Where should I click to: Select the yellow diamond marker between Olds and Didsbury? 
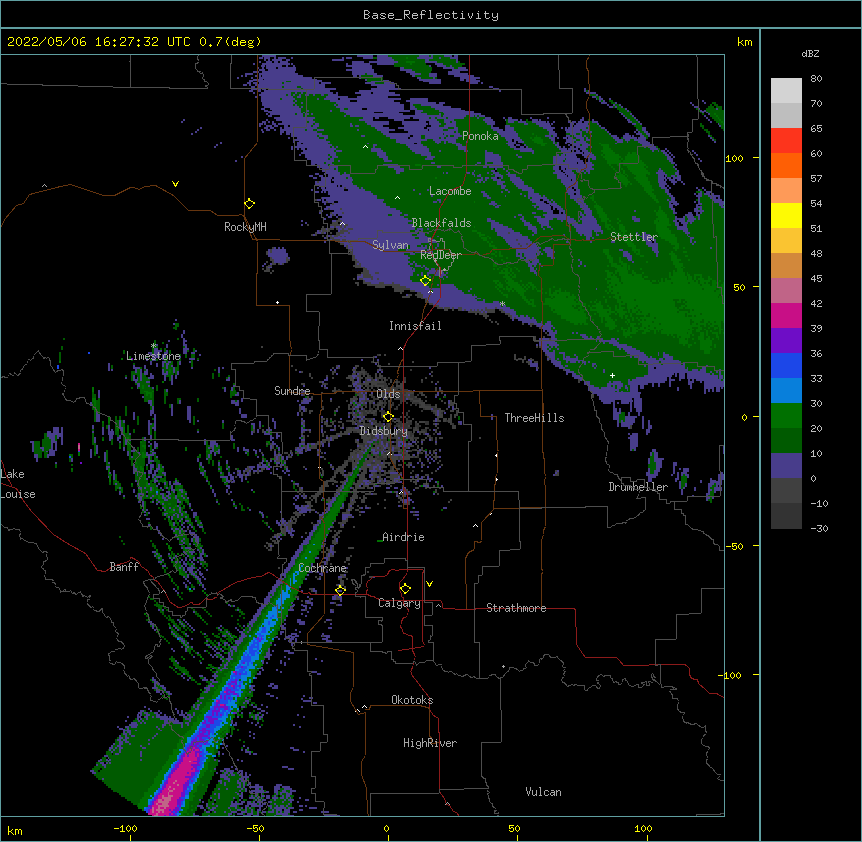tap(388, 417)
